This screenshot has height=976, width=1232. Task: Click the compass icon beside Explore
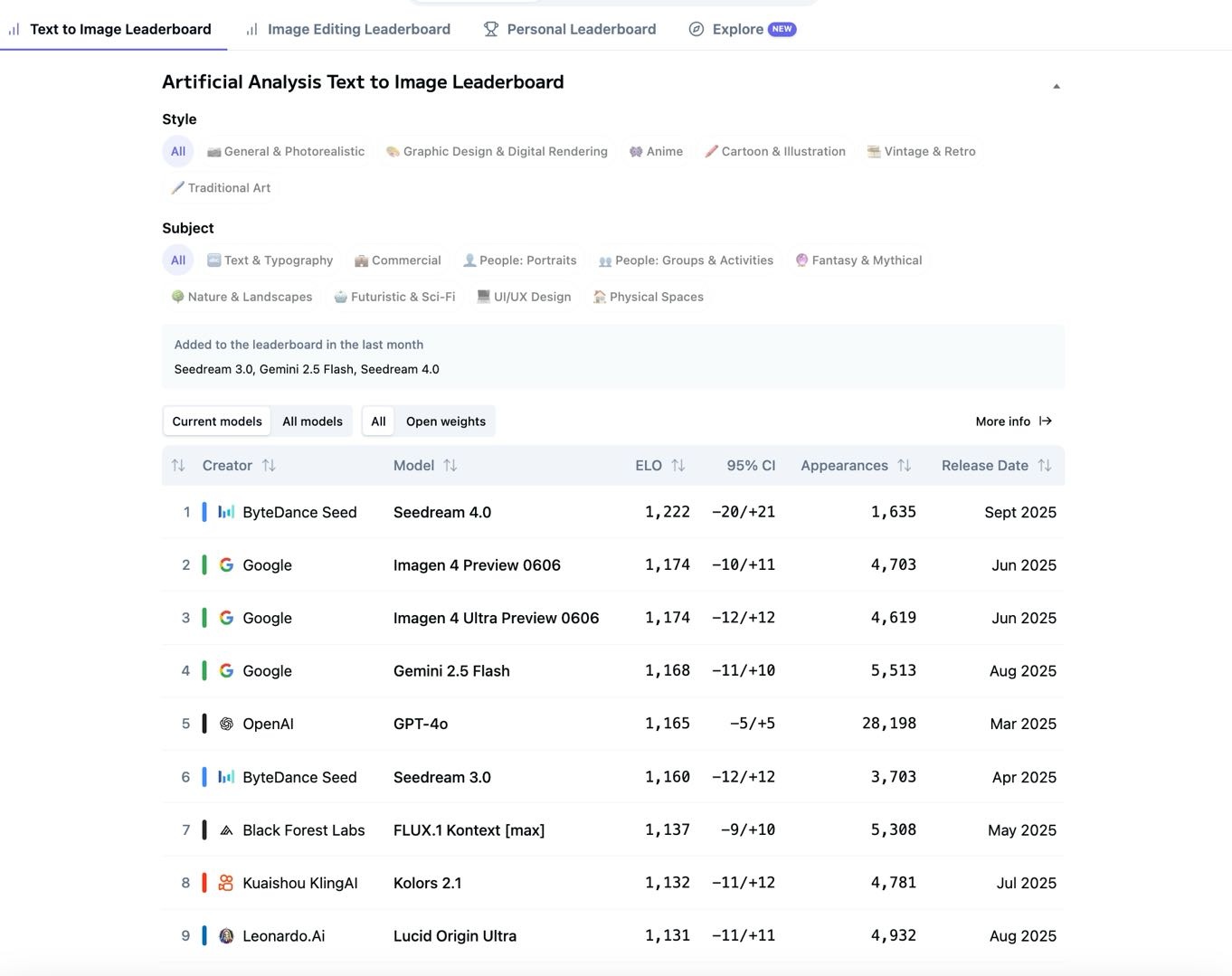(x=697, y=29)
